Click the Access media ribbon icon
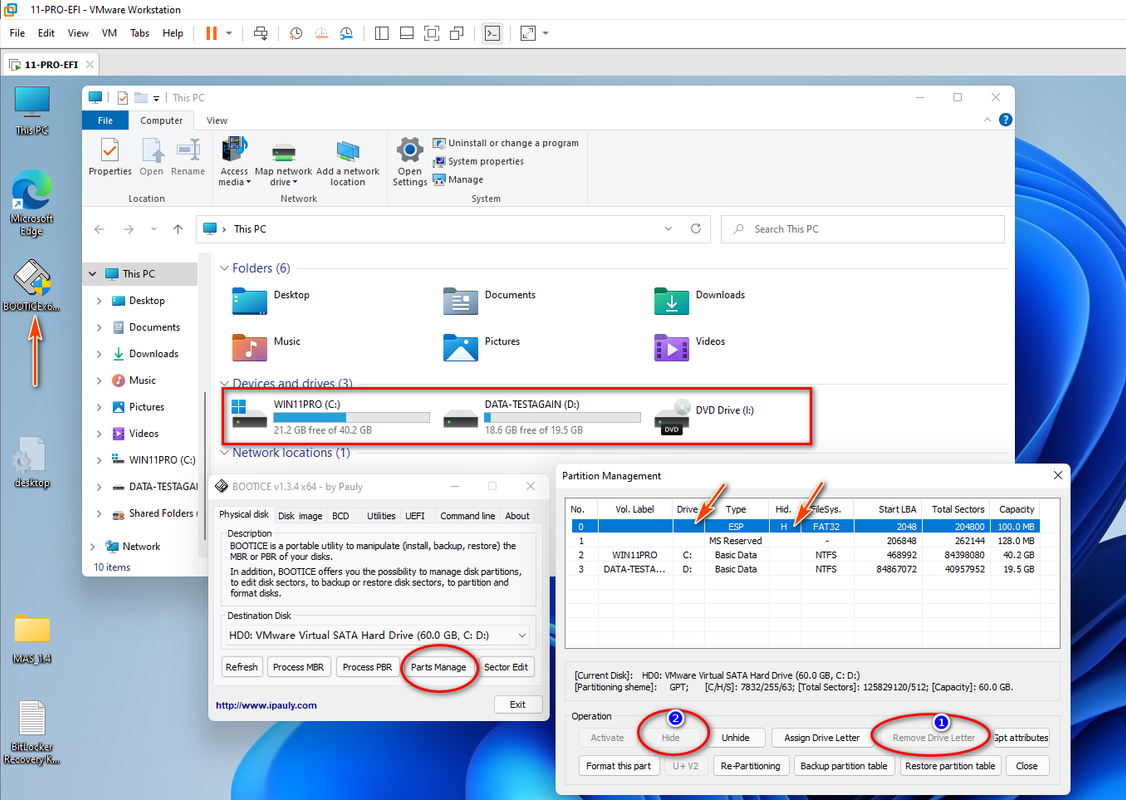1126x800 pixels. tap(234, 161)
